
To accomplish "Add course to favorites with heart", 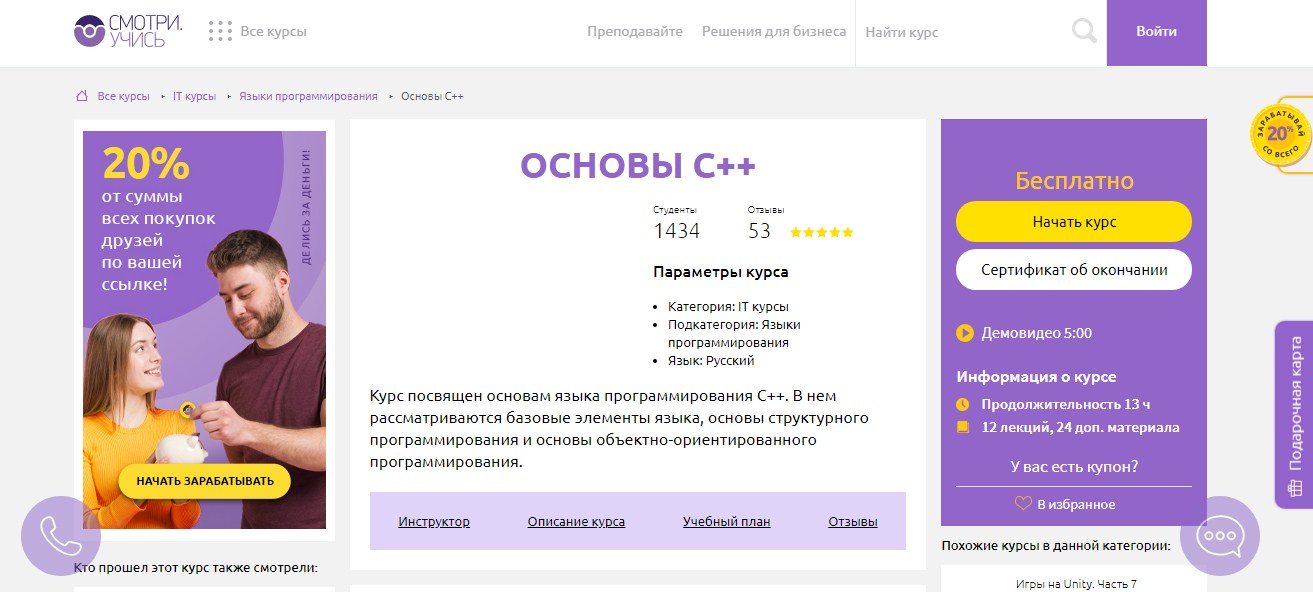I will pos(1023,504).
